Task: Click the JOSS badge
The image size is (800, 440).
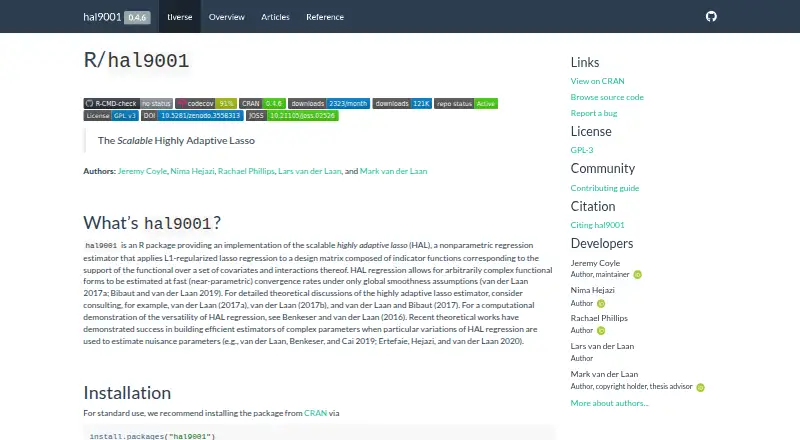Action: (292, 116)
